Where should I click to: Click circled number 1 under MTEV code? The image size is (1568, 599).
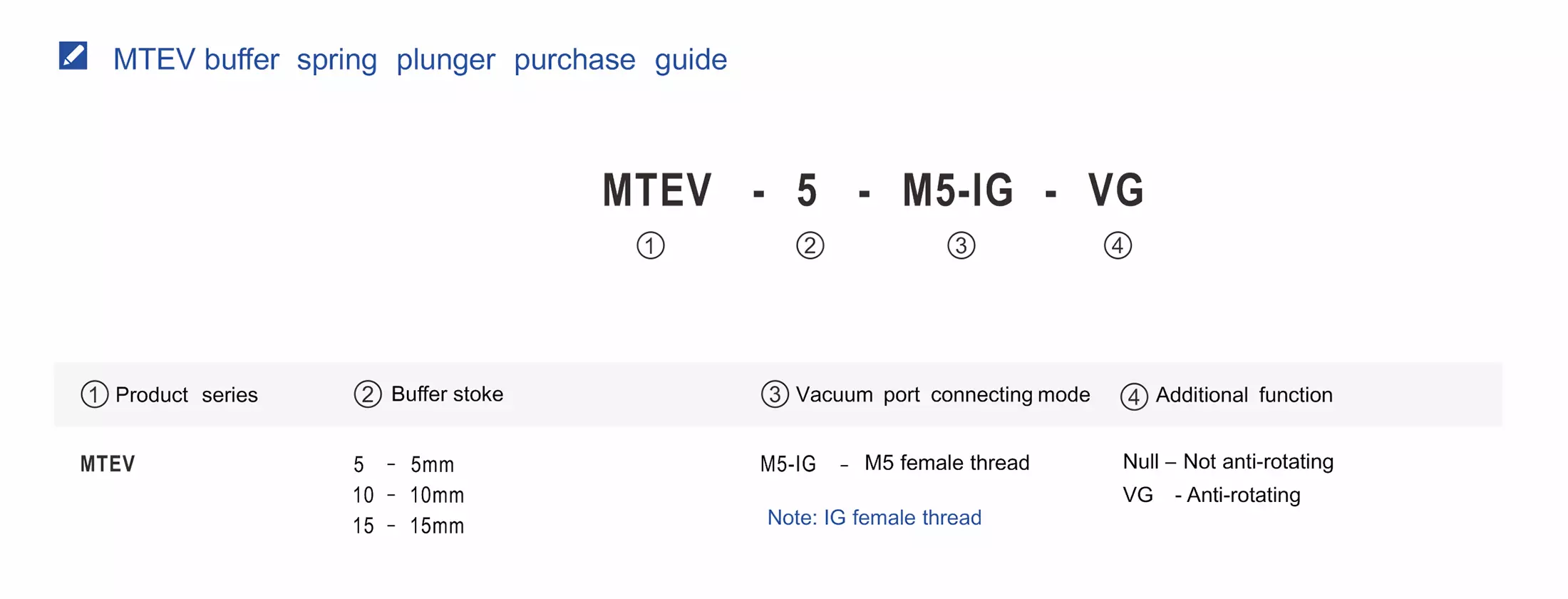coord(650,245)
